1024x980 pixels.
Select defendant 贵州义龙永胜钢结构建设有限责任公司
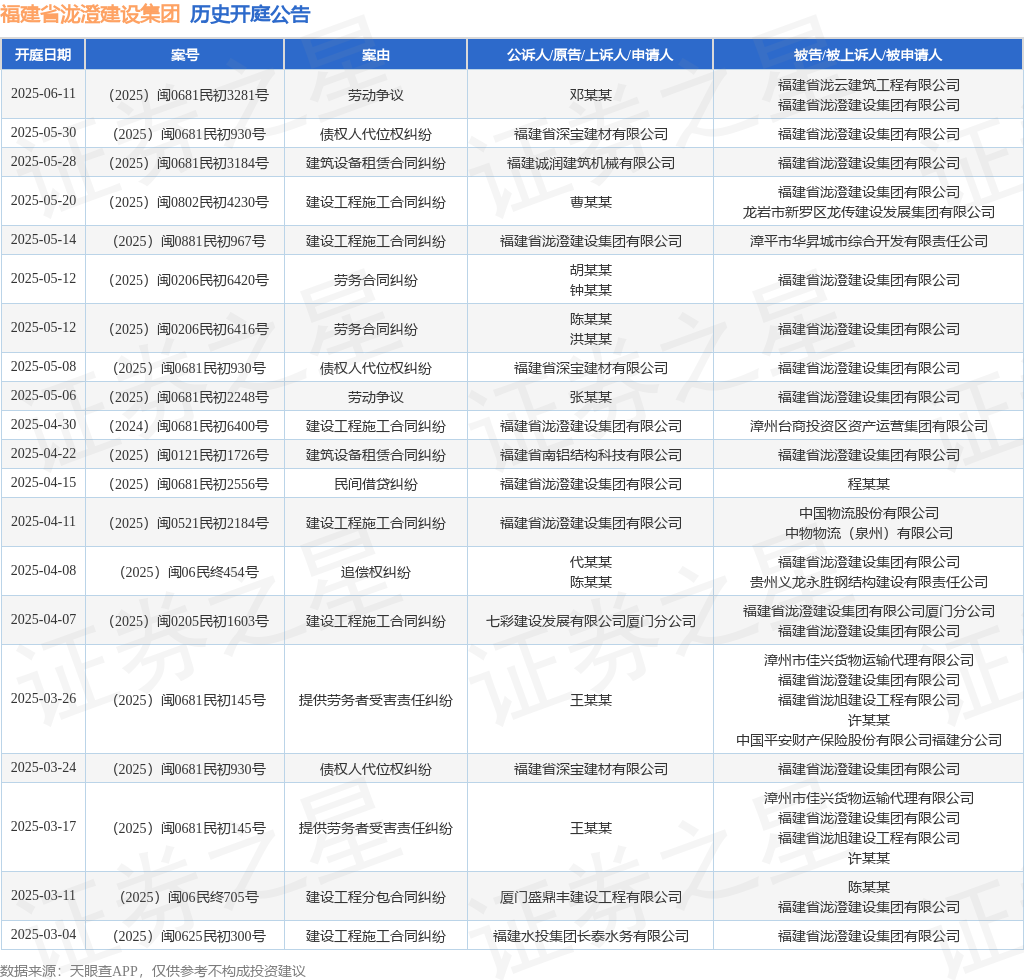coord(869,582)
